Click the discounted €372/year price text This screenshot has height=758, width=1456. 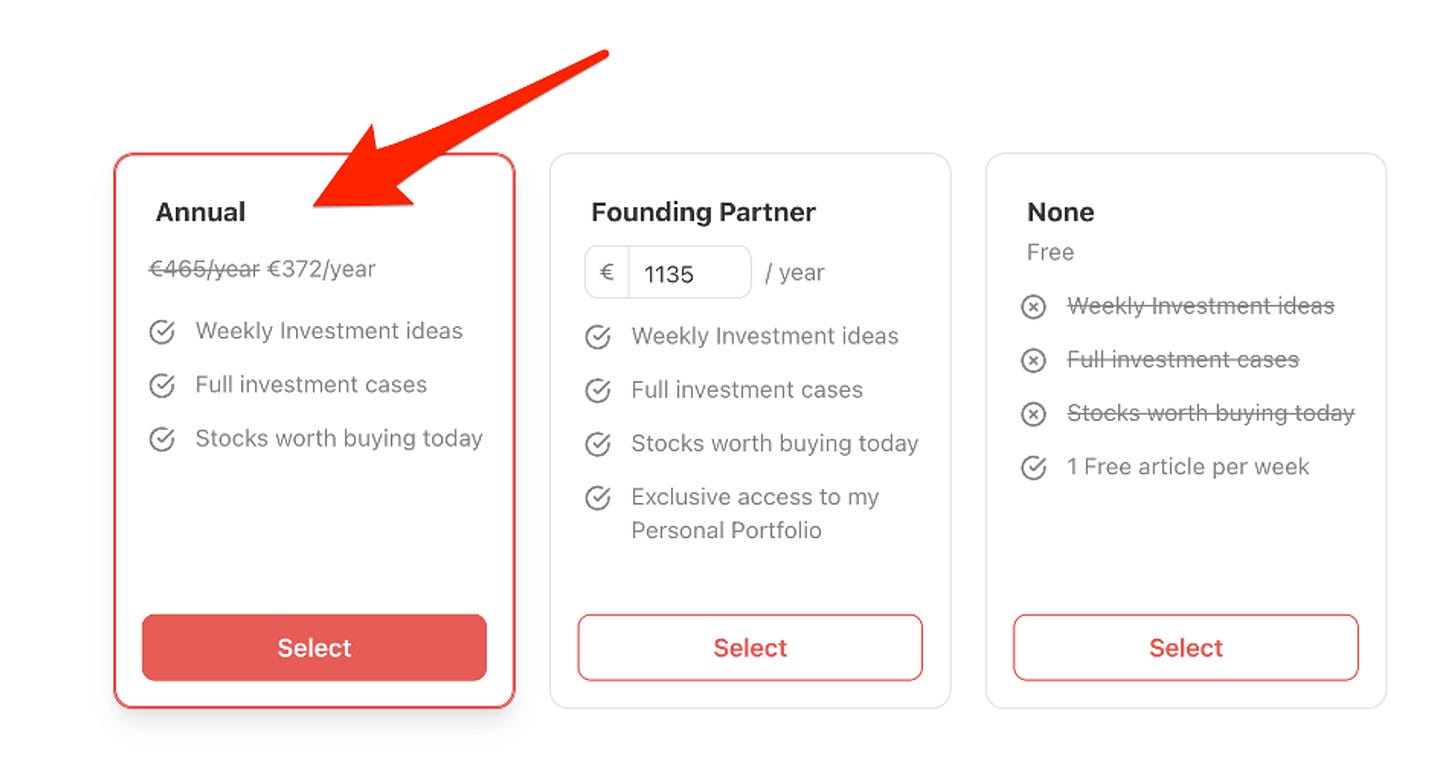click(322, 269)
